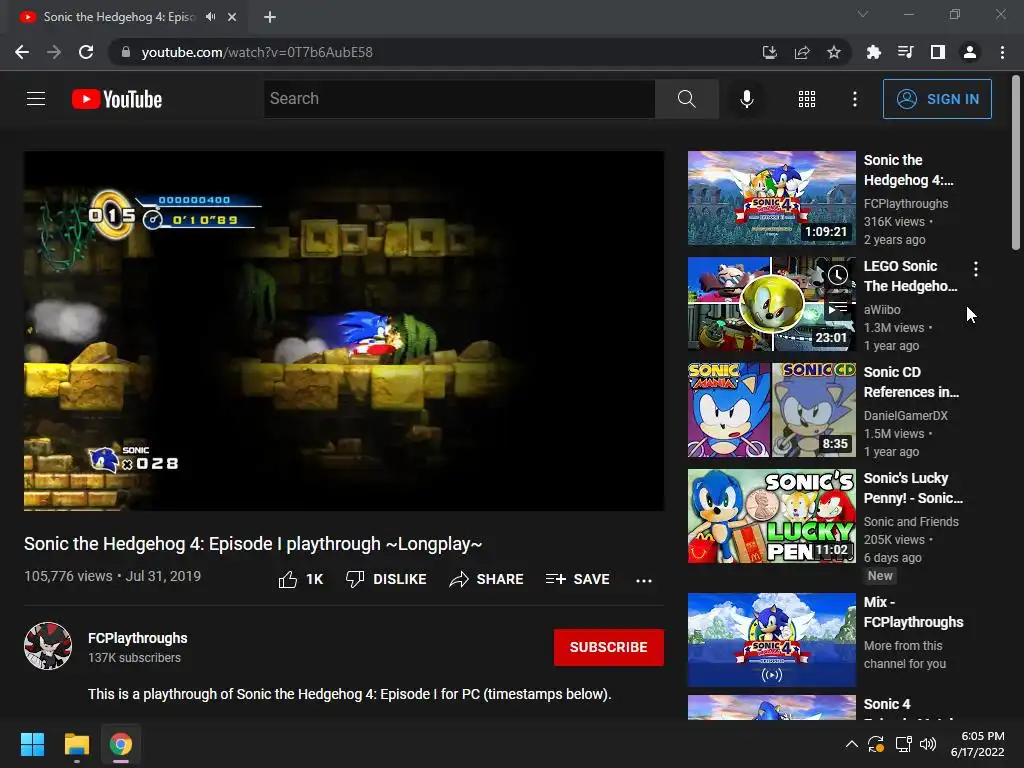Click the SIGN IN button
The image size is (1024, 768).
pos(937,99)
